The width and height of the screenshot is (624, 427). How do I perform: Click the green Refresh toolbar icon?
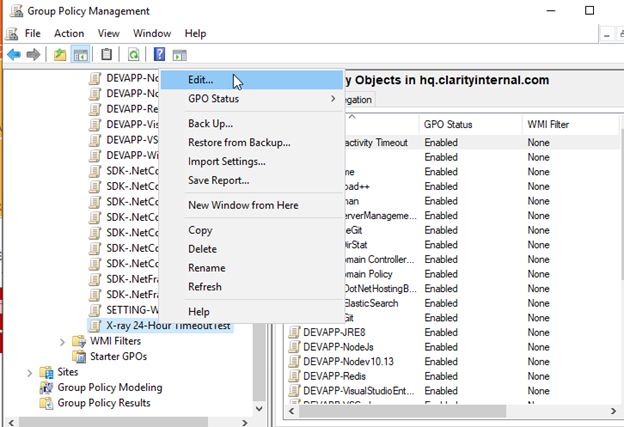(133, 55)
